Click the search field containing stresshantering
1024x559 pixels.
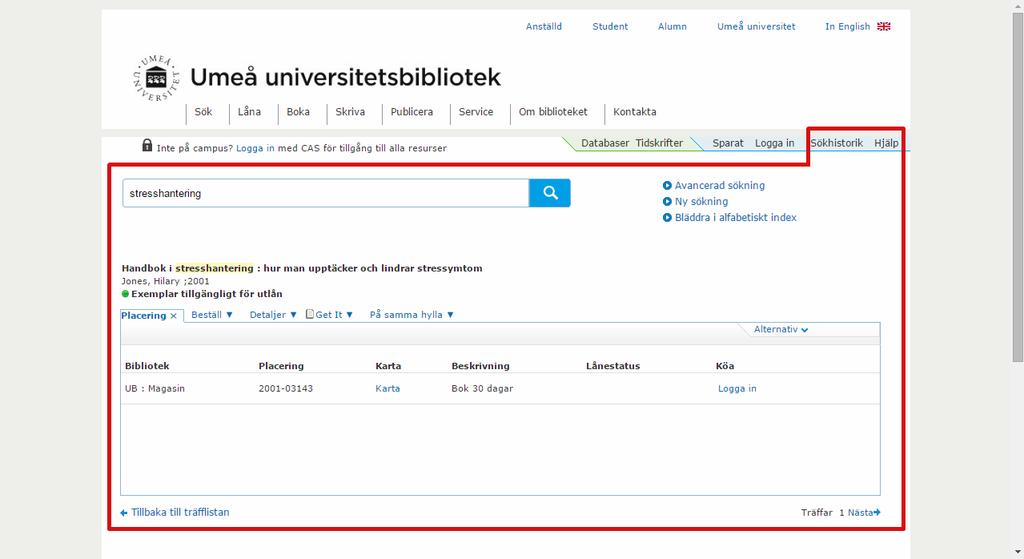[x=325, y=193]
